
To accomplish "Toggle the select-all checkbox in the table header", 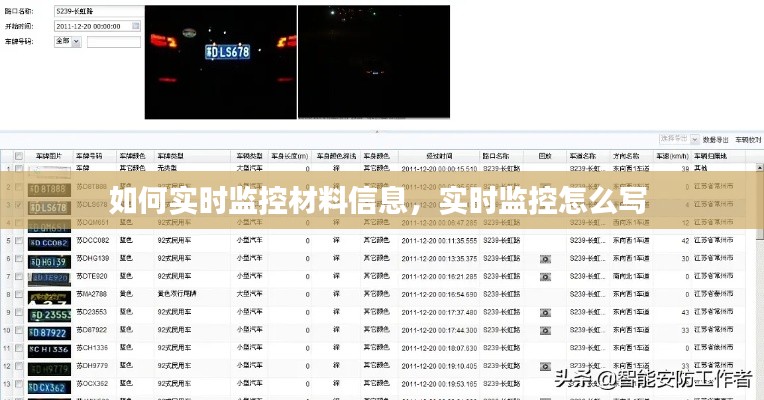I will pyautogui.click(x=18, y=156).
